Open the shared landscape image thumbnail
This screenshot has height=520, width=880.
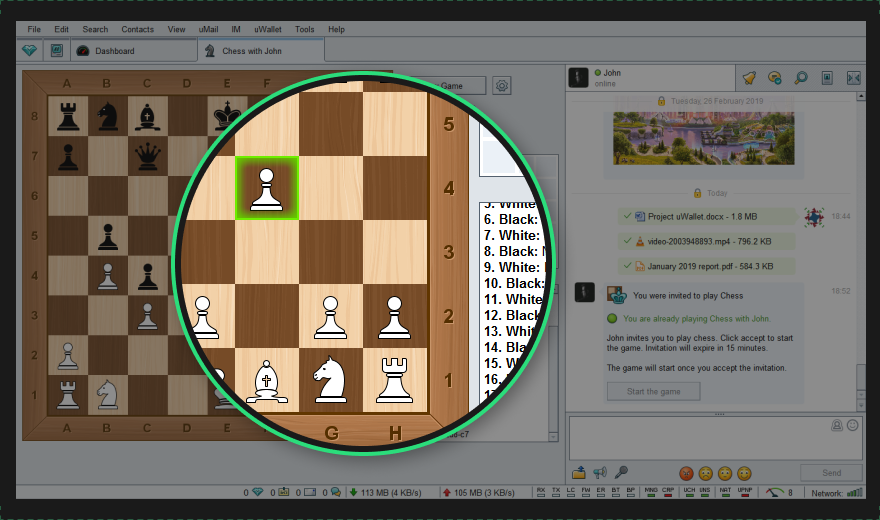[704, 138]
